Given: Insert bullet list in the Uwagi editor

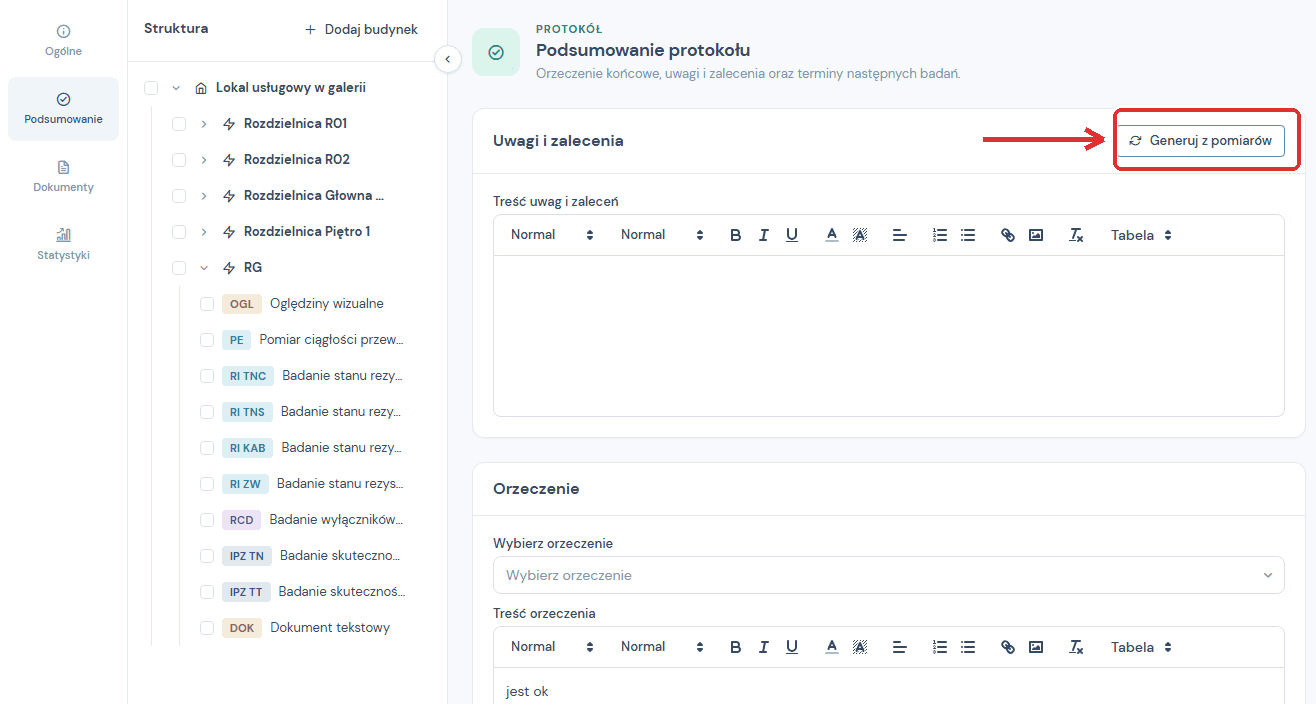Looking at the screenshot, I should 968,235.
